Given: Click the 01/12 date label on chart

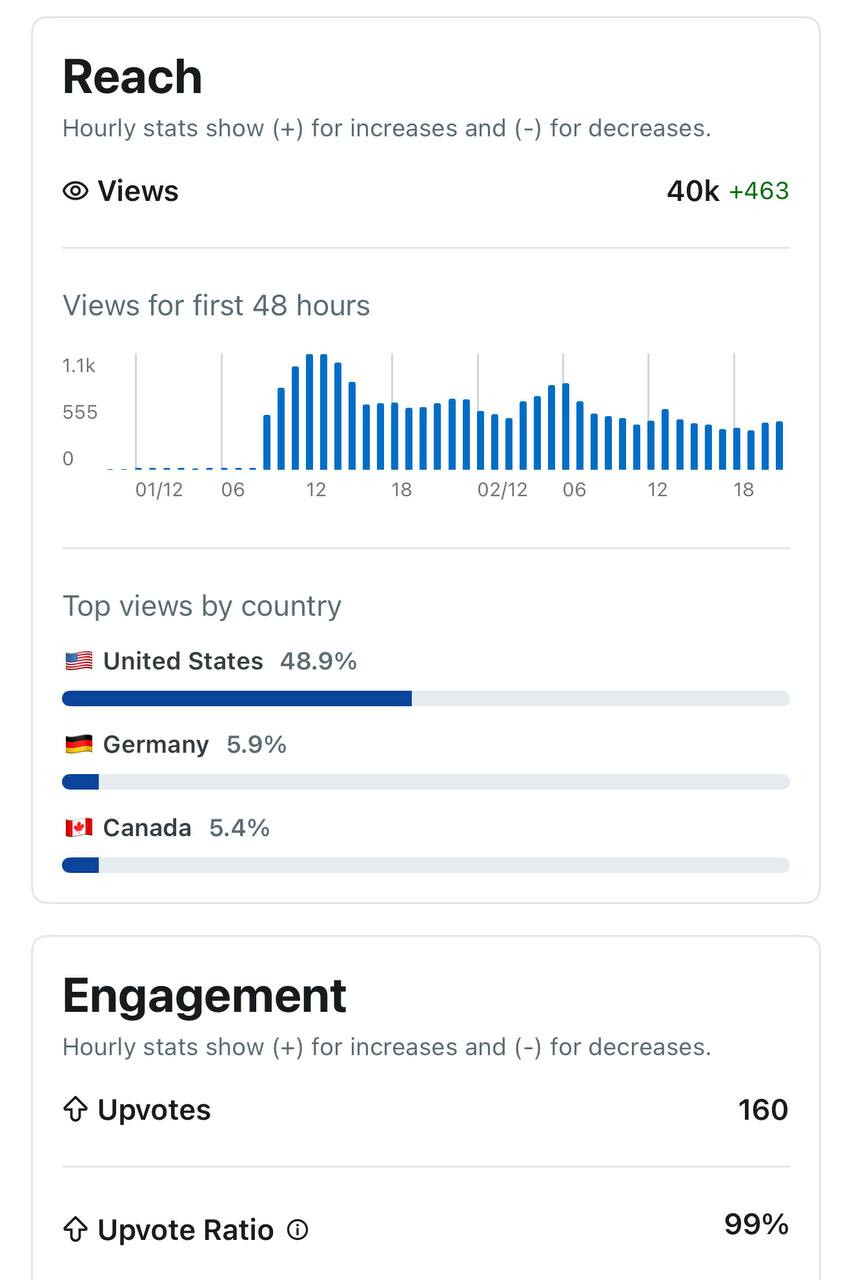Looking at the screenshot, I should [159, 490].
